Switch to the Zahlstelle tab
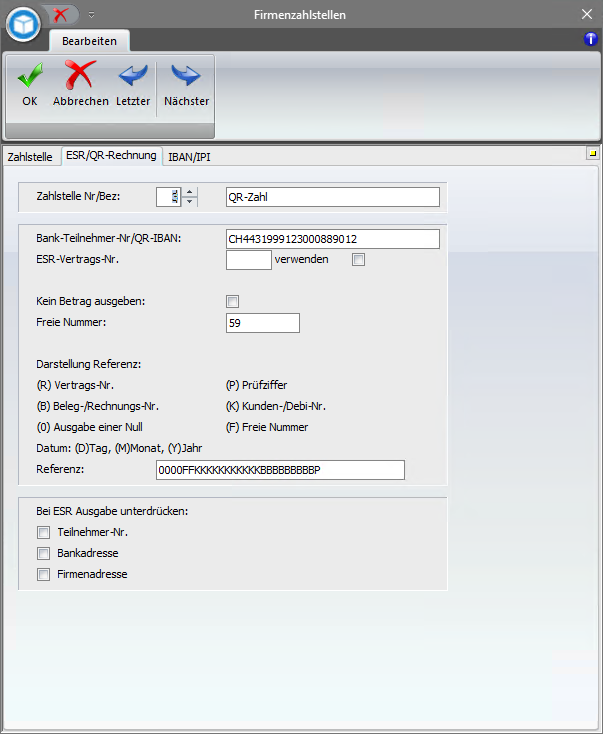The image size is (603, 734). 29,157
